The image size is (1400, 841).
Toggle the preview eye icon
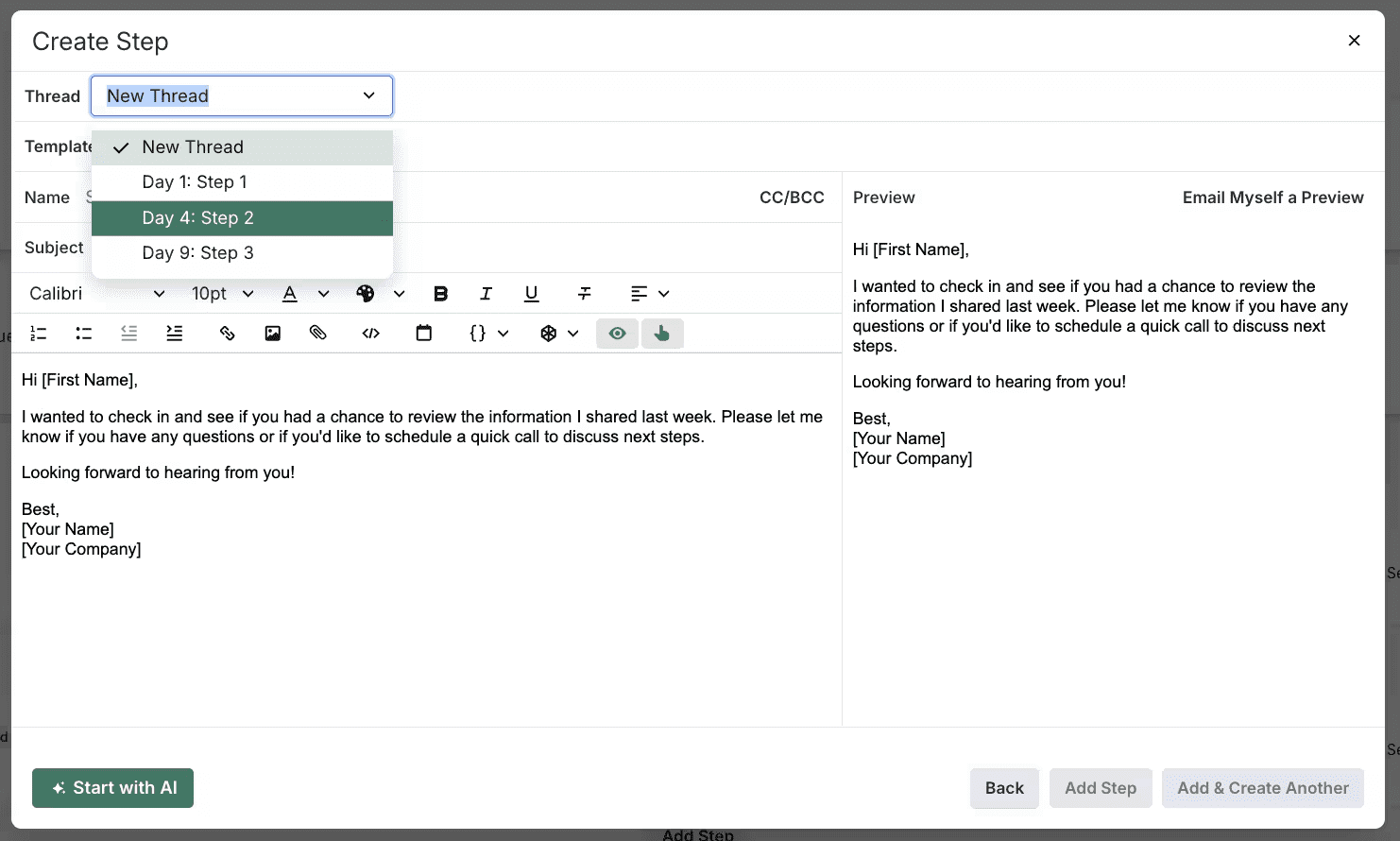617,333
